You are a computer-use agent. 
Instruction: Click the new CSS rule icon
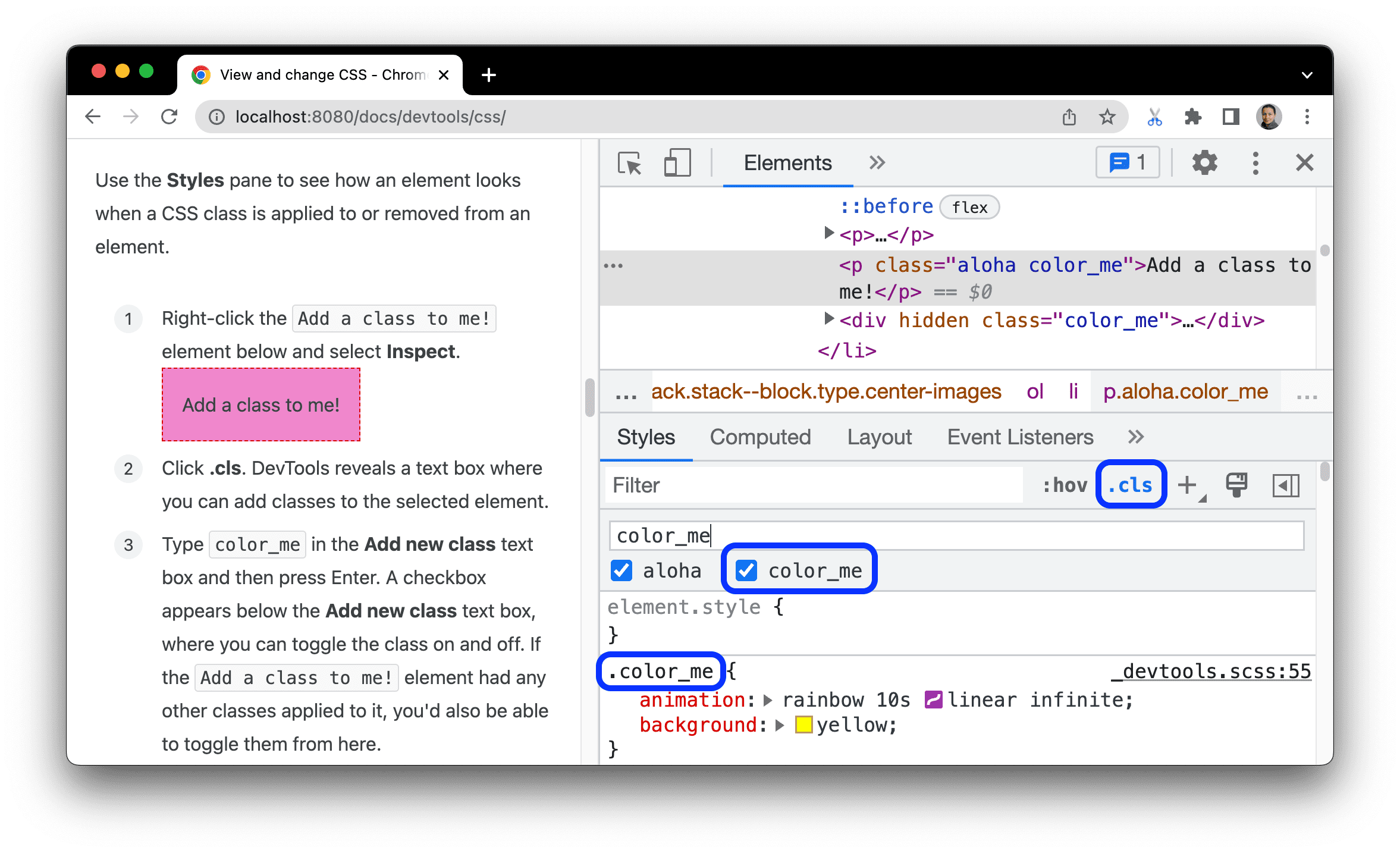pyautogui.click(x=1192, y=485)
